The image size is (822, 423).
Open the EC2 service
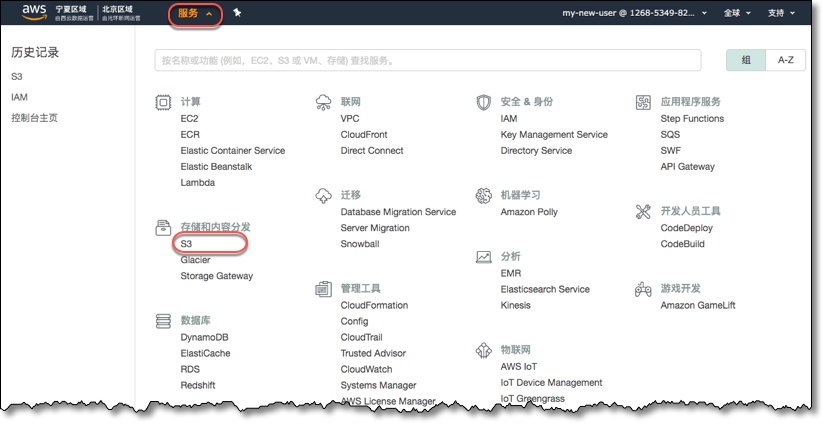(x=190, y=119)
